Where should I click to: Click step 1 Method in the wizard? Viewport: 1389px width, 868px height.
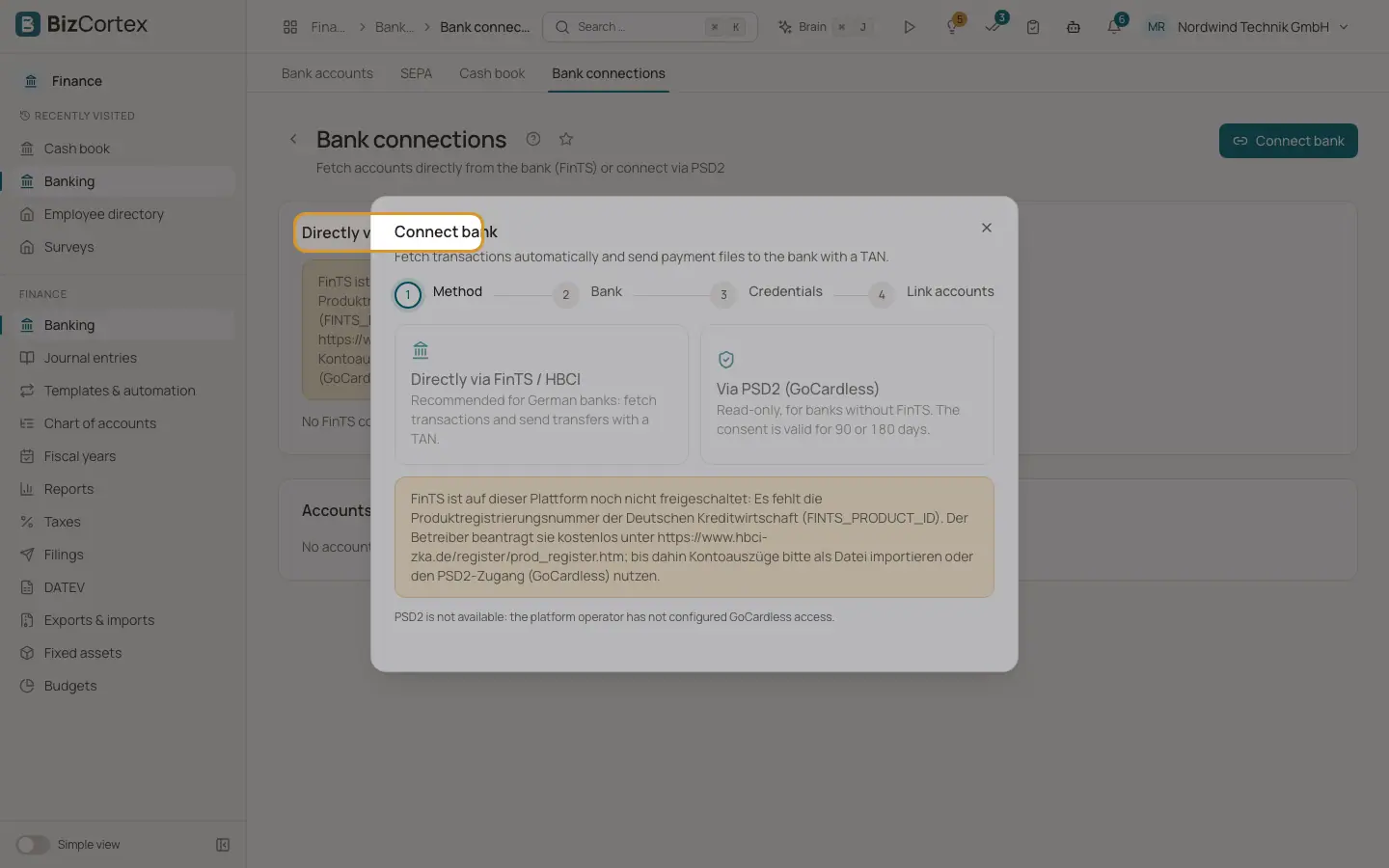438,293
